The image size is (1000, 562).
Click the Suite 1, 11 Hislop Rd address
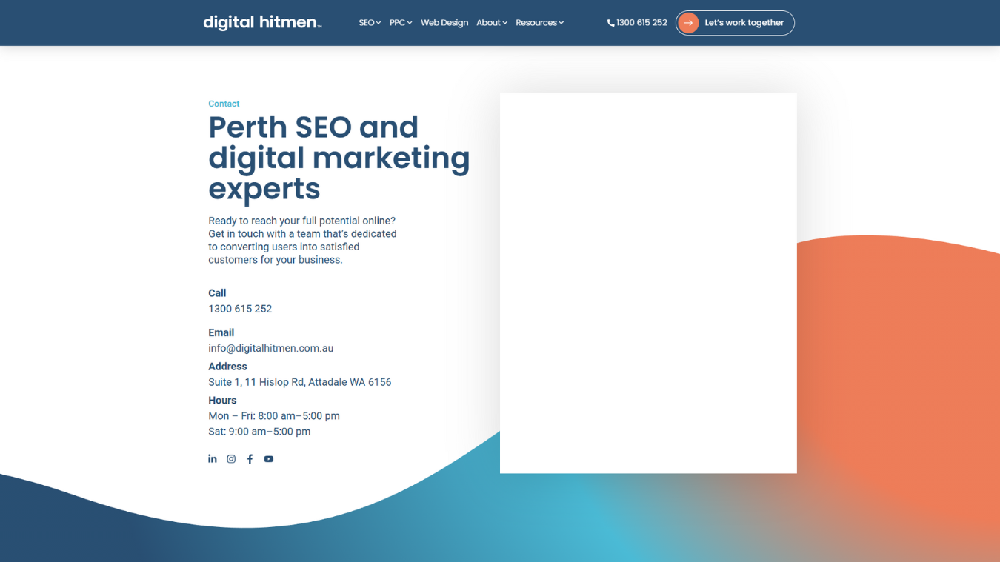point(300,382)
